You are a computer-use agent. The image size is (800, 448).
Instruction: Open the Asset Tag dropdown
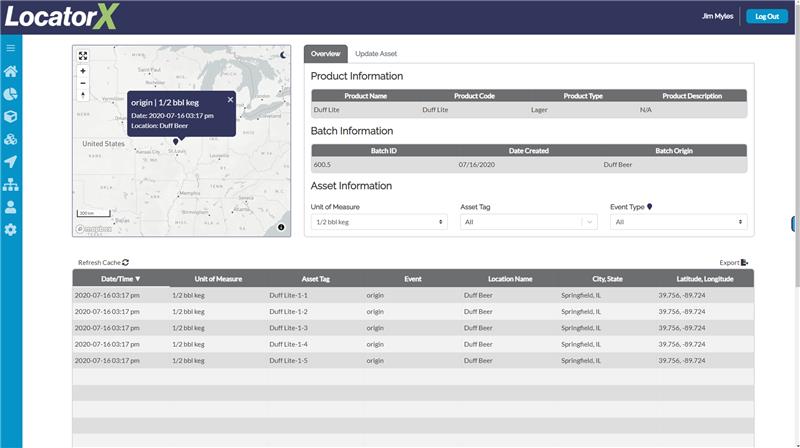pos(529,222)
